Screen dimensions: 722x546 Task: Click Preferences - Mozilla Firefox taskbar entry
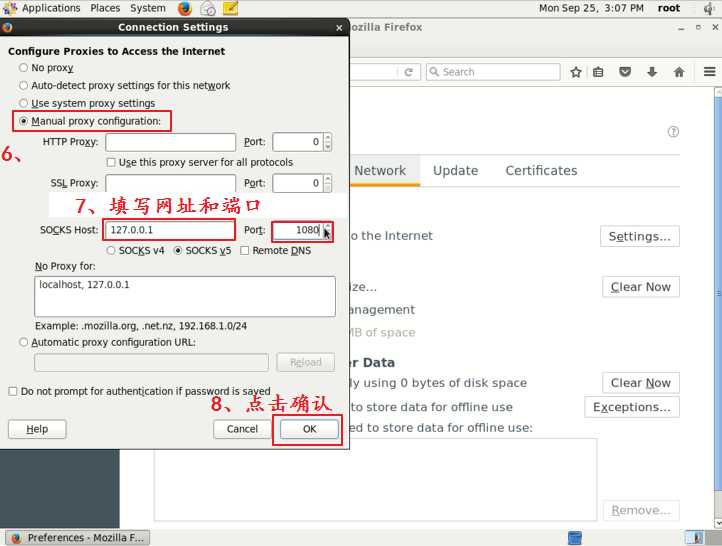(77, 538)
